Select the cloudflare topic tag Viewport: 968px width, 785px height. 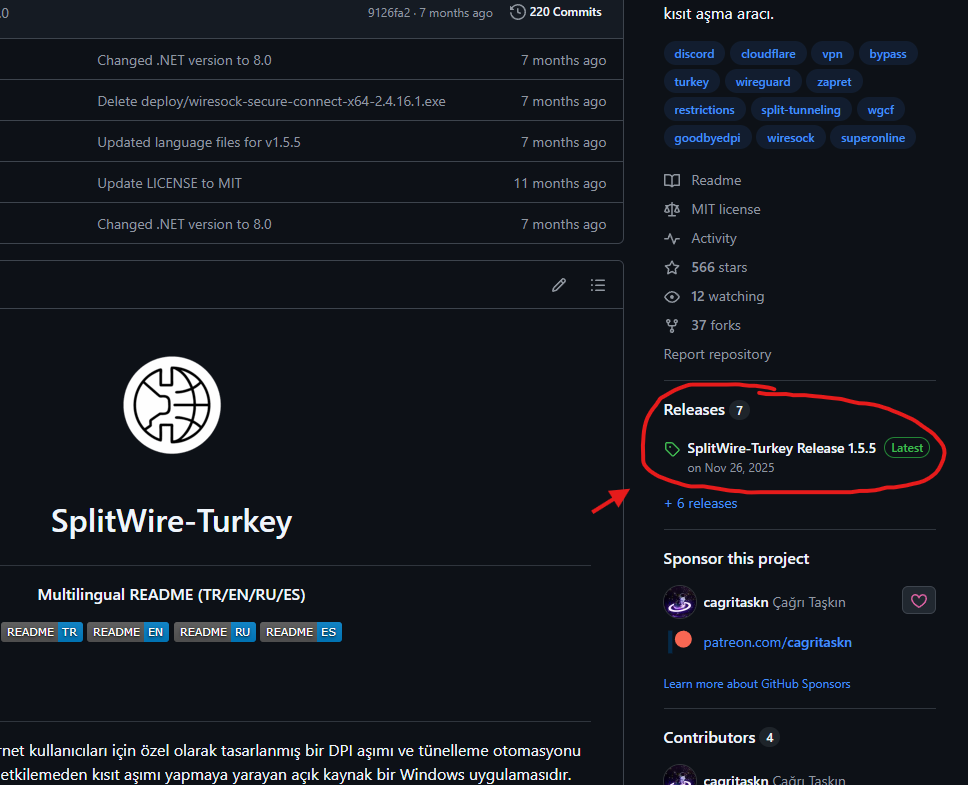click(x=768, y=54)
